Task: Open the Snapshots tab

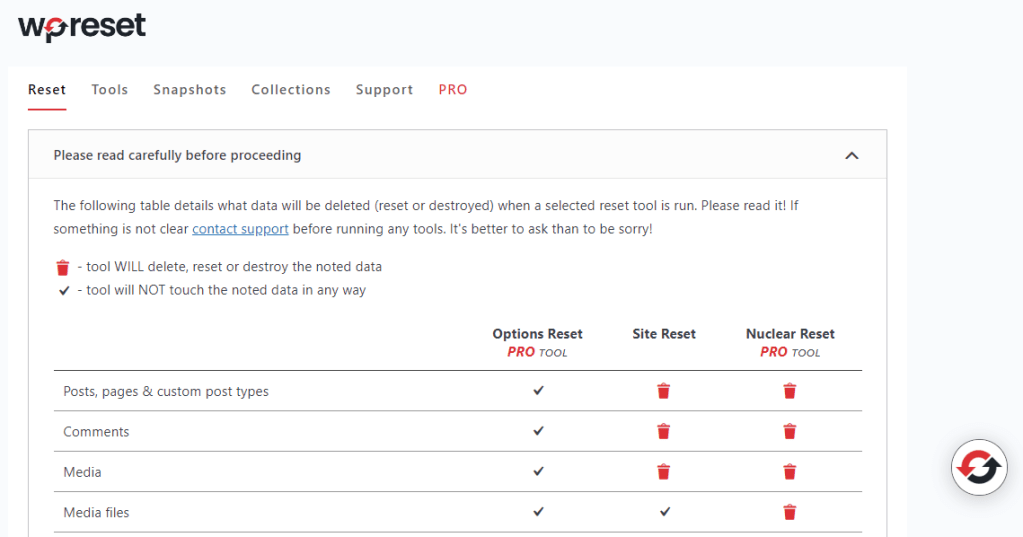Action: [190, 90]
